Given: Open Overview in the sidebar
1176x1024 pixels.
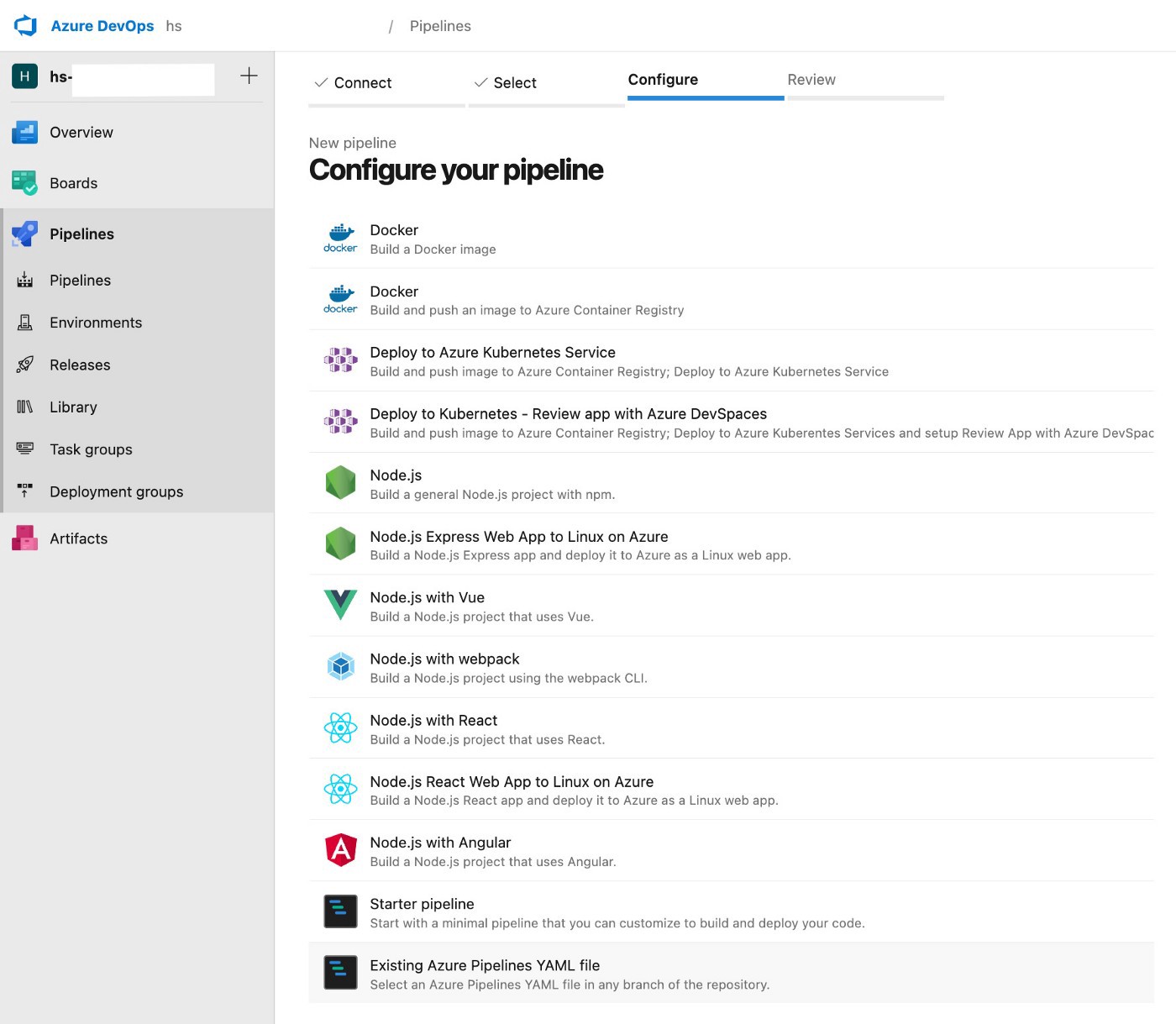Looking at the screenshot, I should pos(137,132).
